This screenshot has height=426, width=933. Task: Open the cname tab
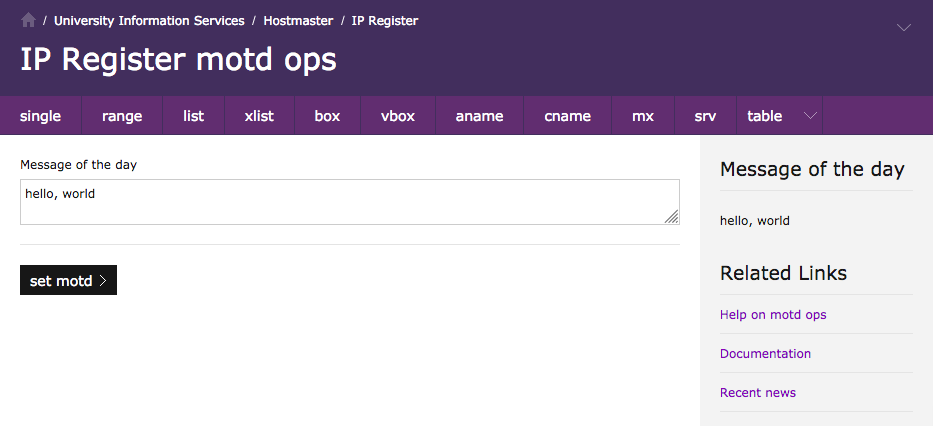(x=567, y=116)
